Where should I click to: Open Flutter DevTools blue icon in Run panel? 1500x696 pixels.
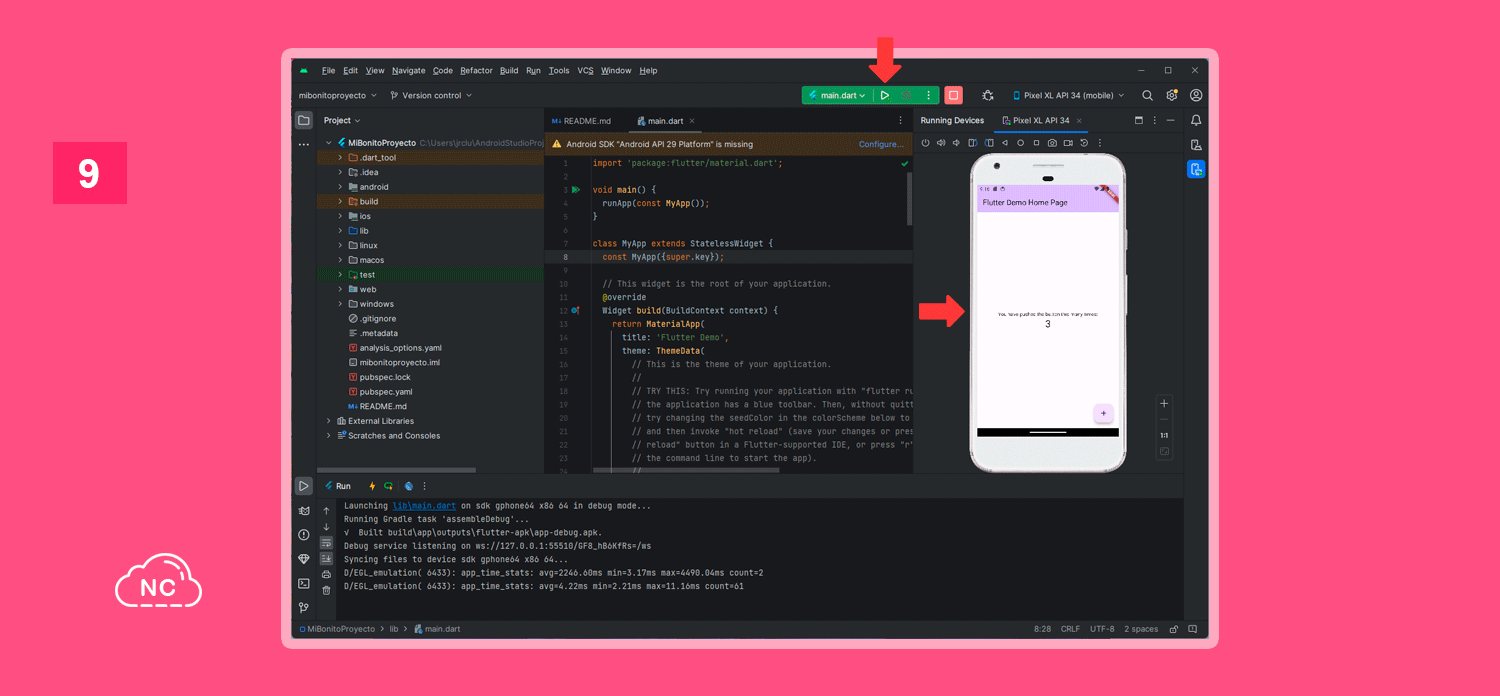(x=409, y=486)
